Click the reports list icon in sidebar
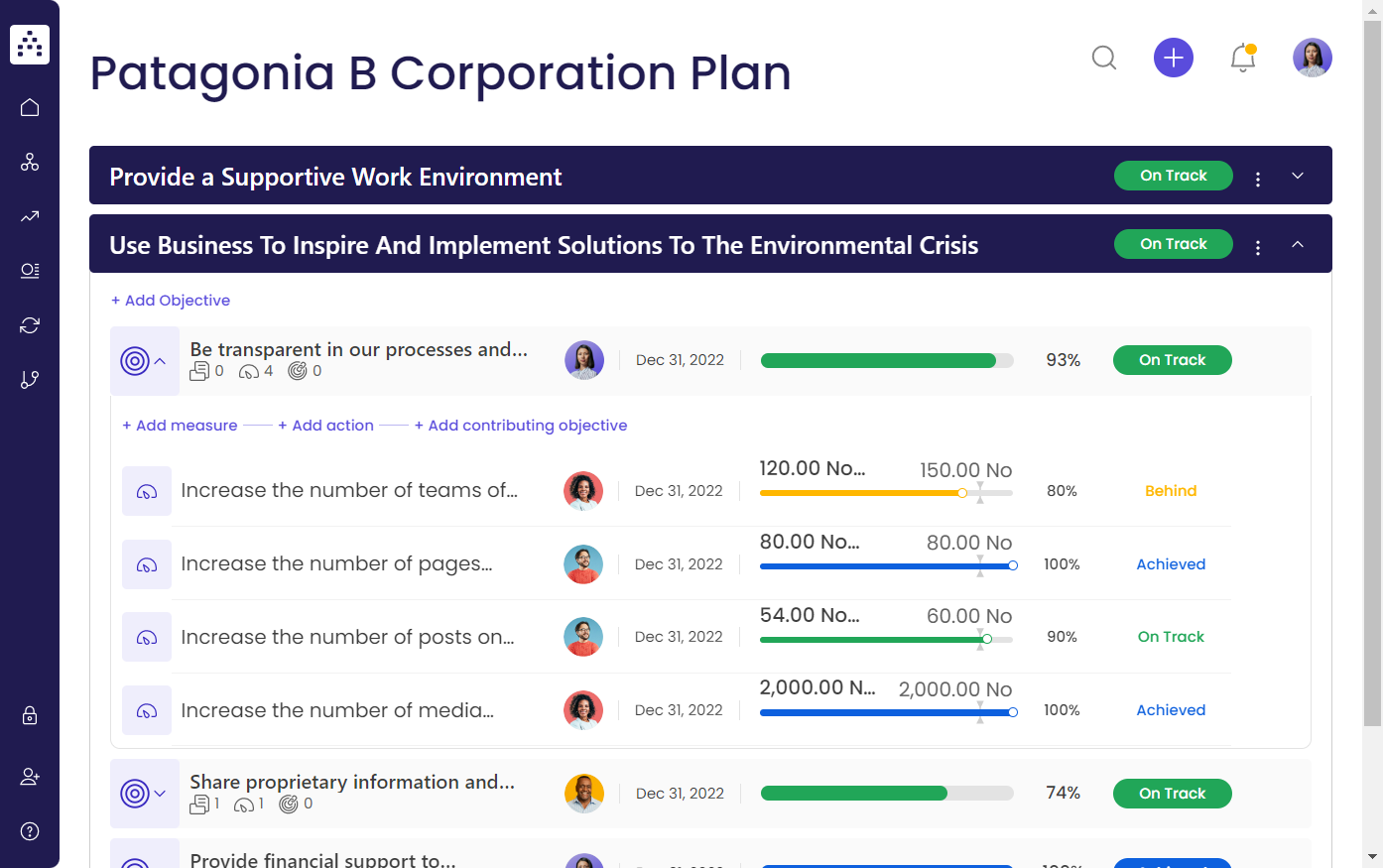Image resolution: width=1383 pixels, height=868 pixels. [30, 270]
